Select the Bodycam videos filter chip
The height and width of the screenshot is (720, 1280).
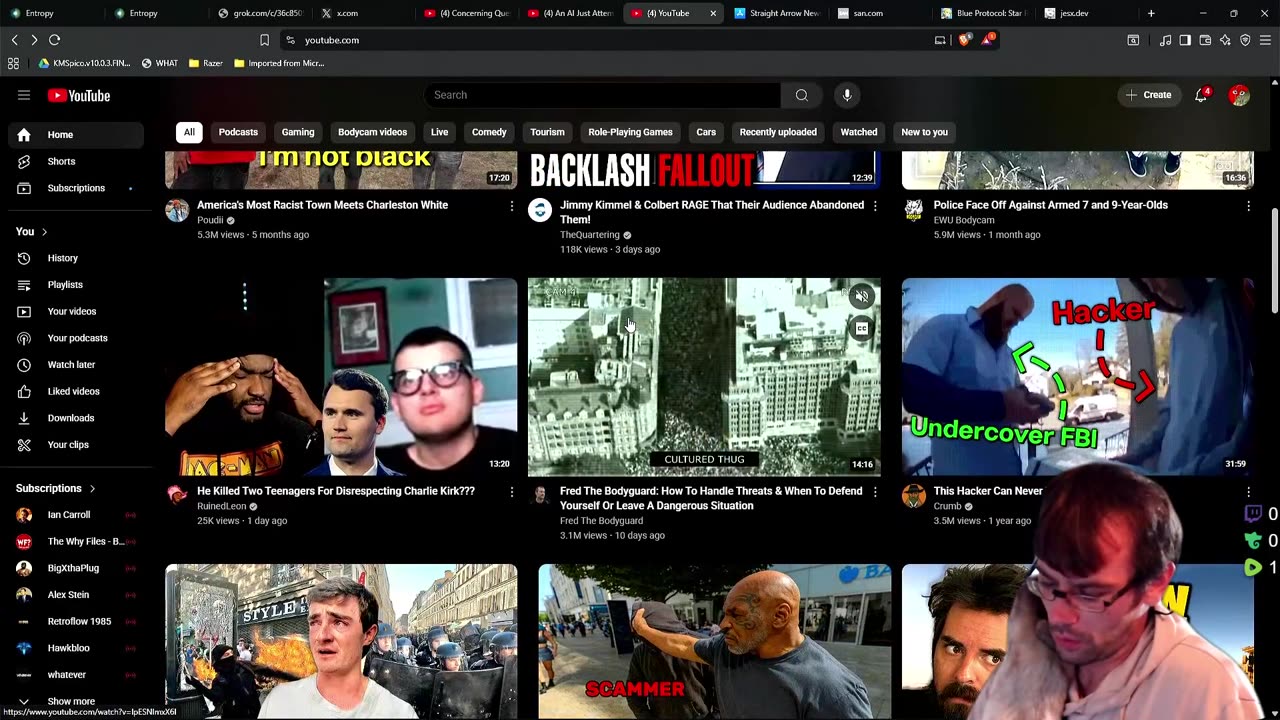coord(372,132)
